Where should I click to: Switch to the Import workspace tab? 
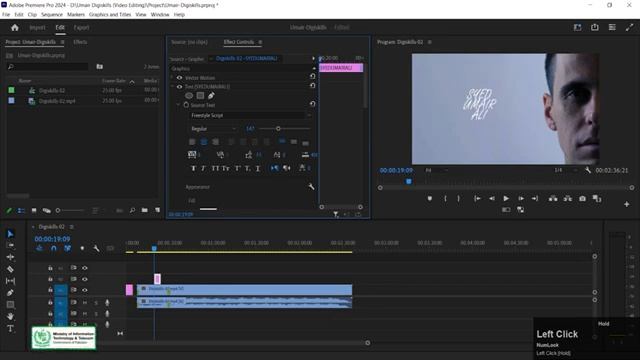pyautogui.click(x=37, y=27)
